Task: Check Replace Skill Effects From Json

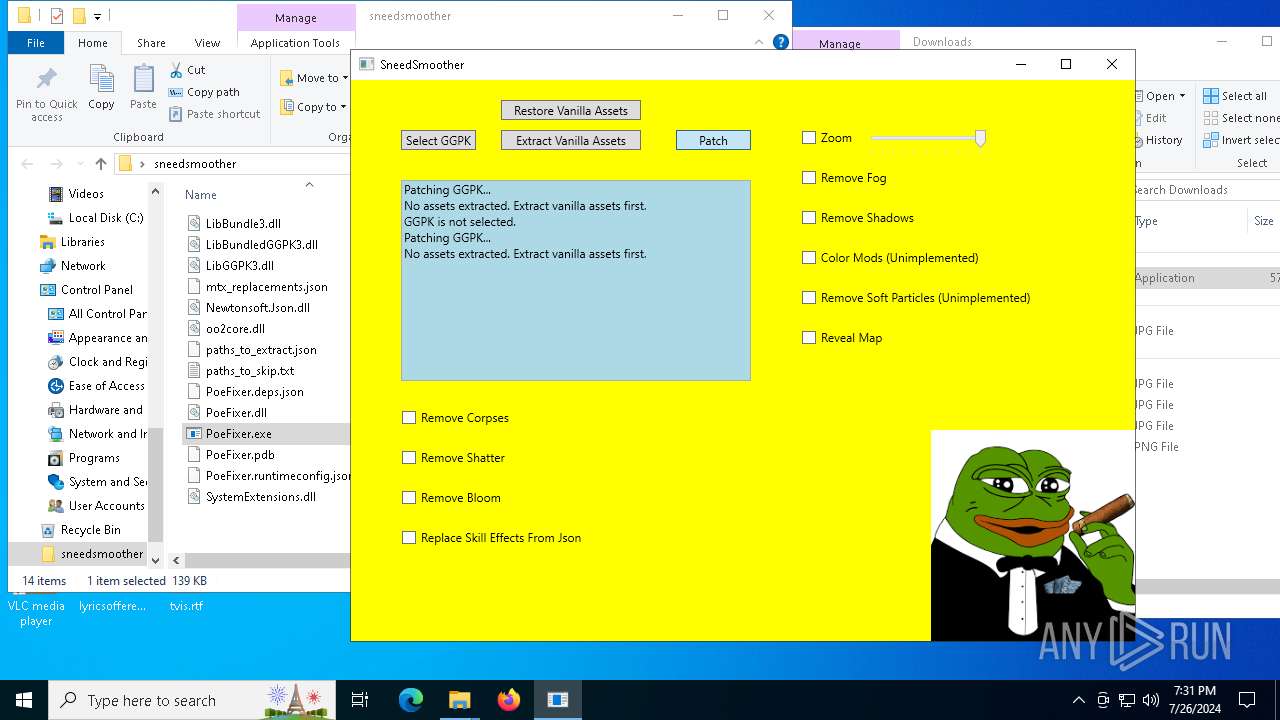Action: (409, 538)
